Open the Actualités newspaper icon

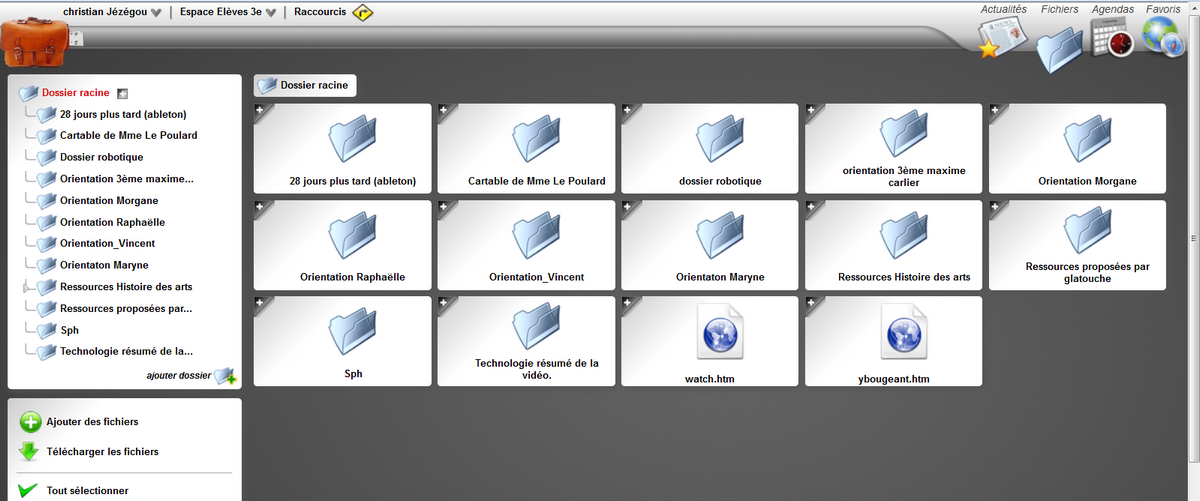tap(1004, 38)
